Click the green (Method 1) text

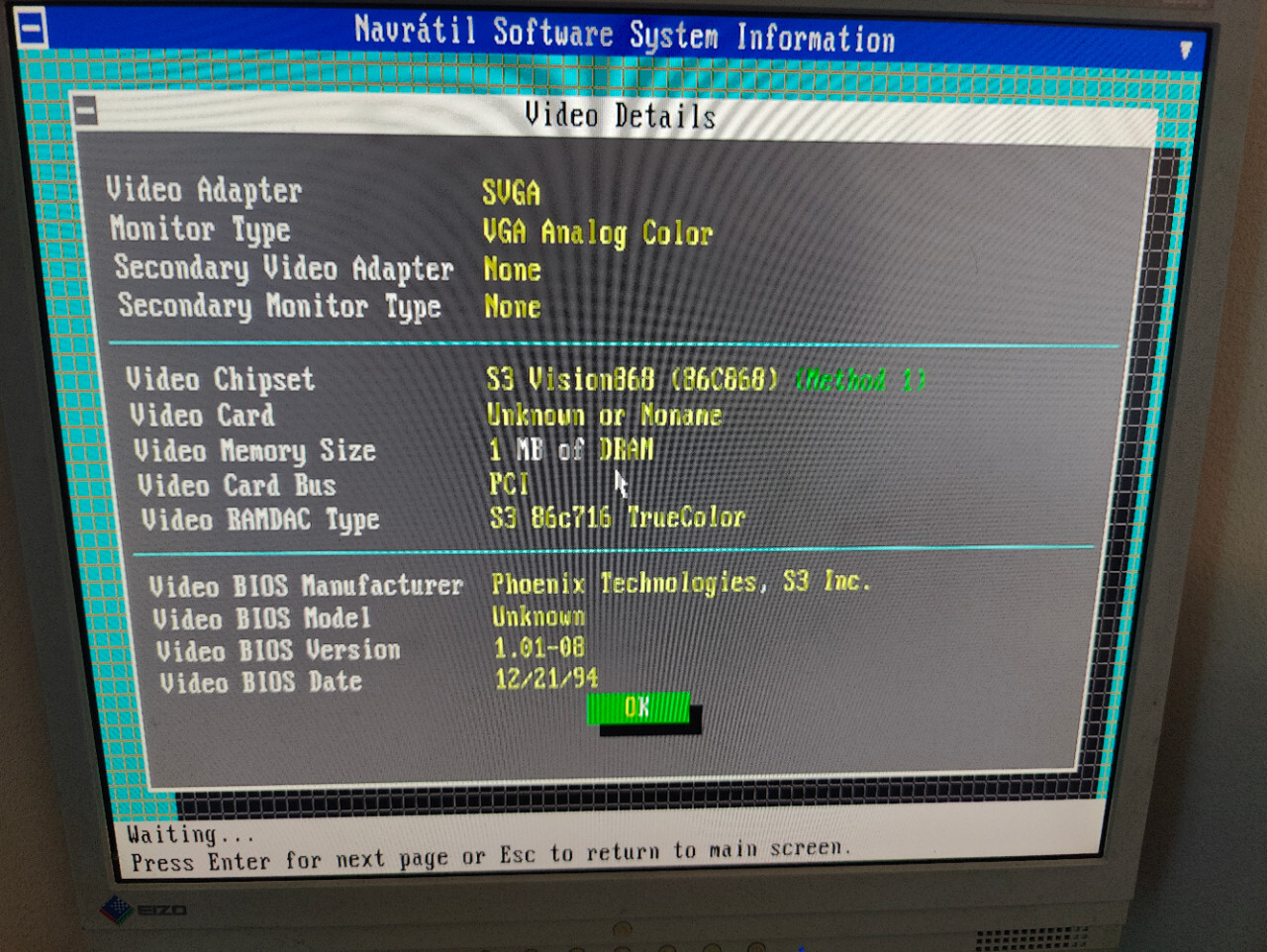click(860, 380)
